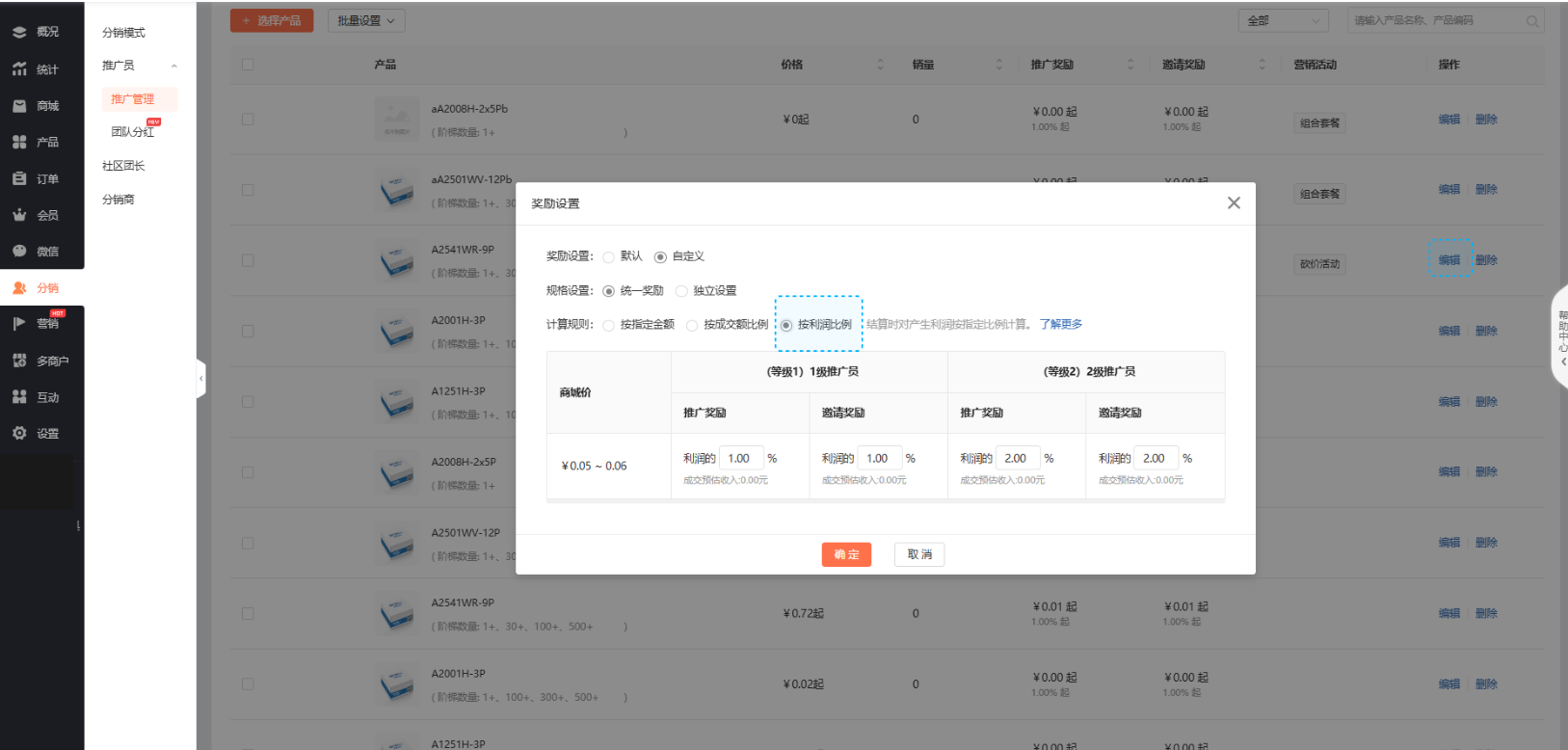Open the 设置 settings gear icon
Screen dimensions: 1568x750
click(x=19, y=434)
